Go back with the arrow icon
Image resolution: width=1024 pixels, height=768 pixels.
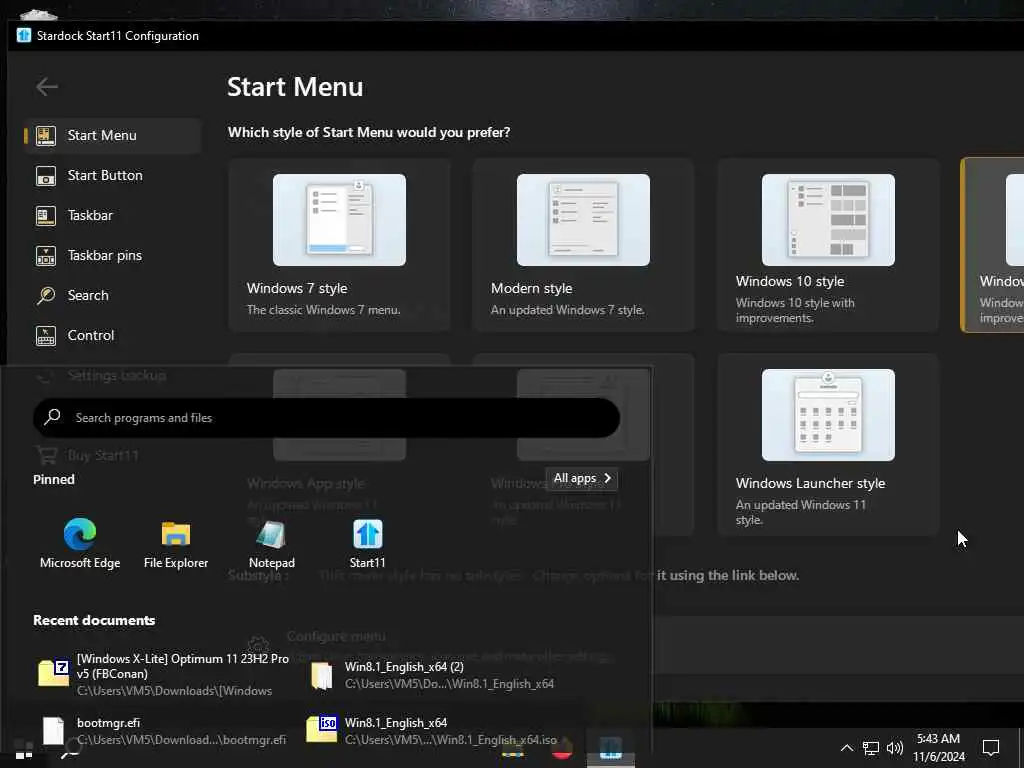tap(47, 86)
